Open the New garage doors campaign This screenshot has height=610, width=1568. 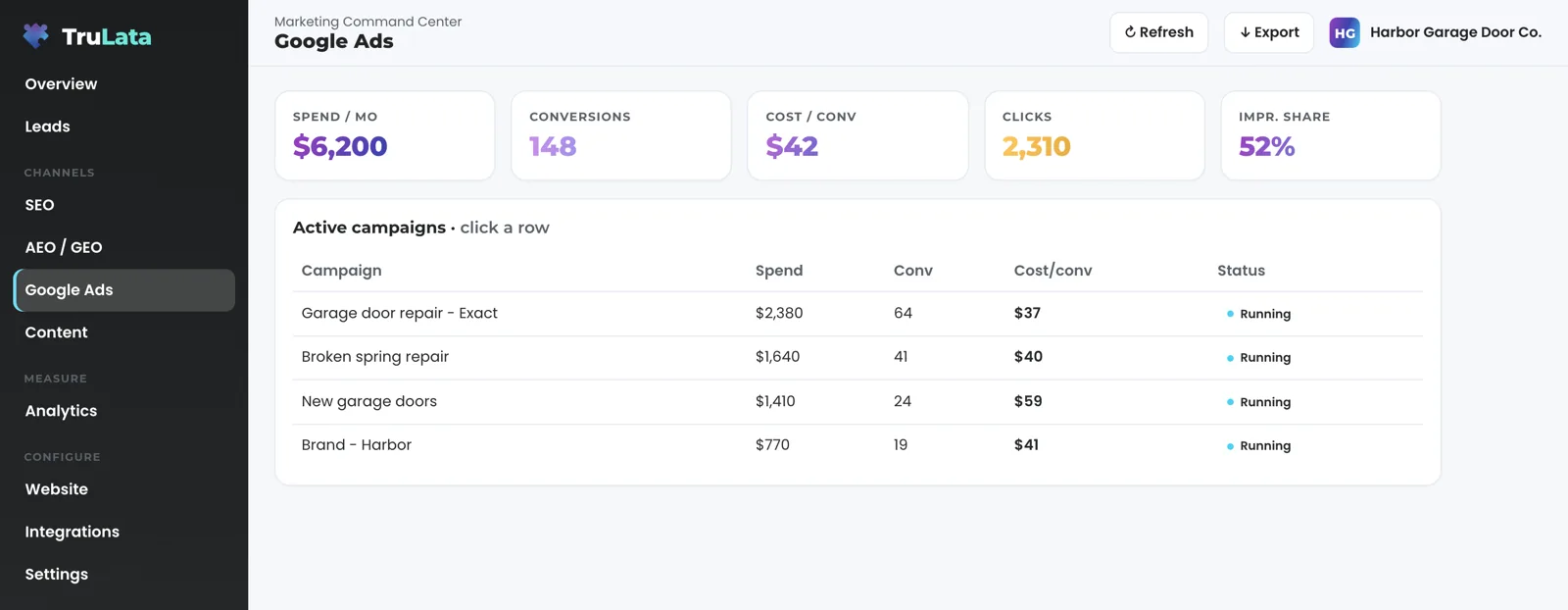click(857, 401)
